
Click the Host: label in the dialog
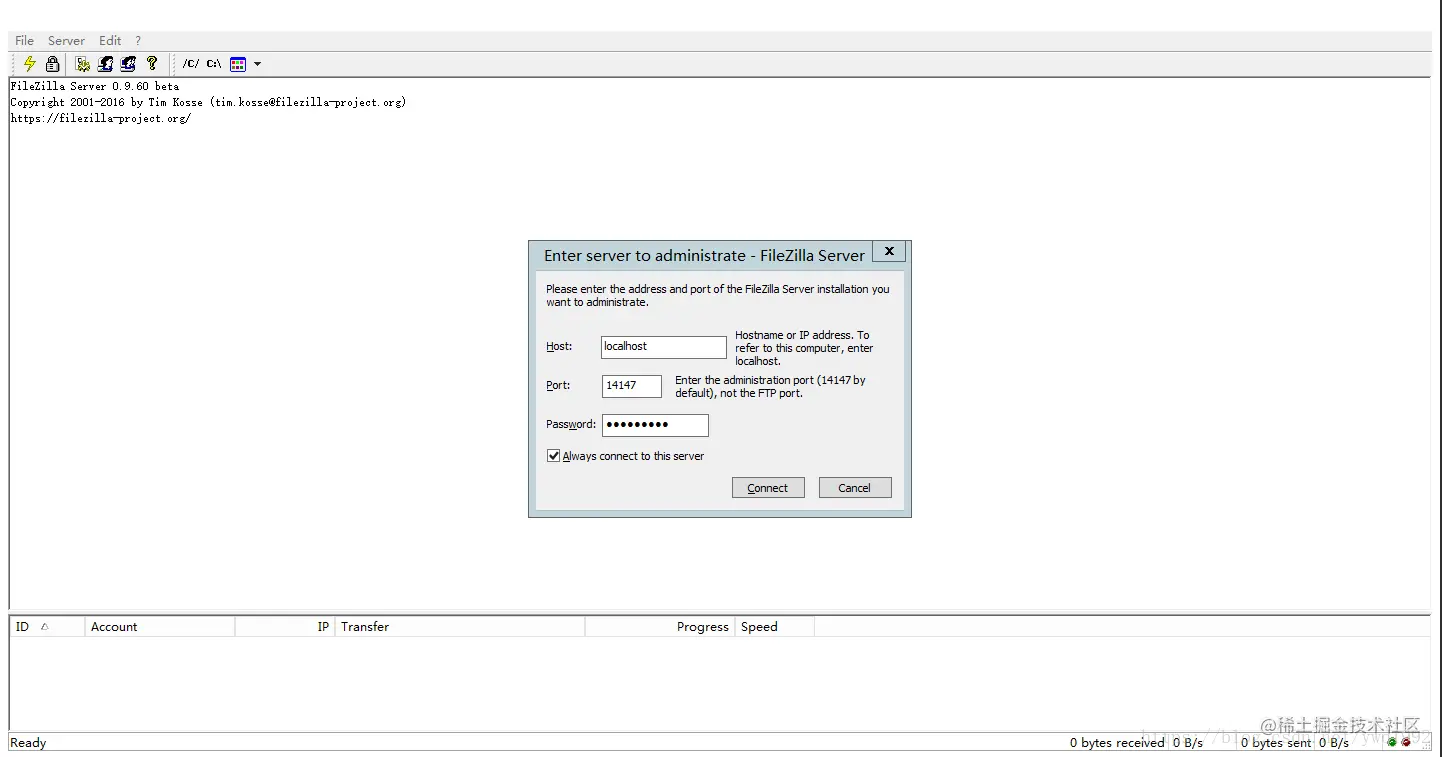(x=559, y=347)
